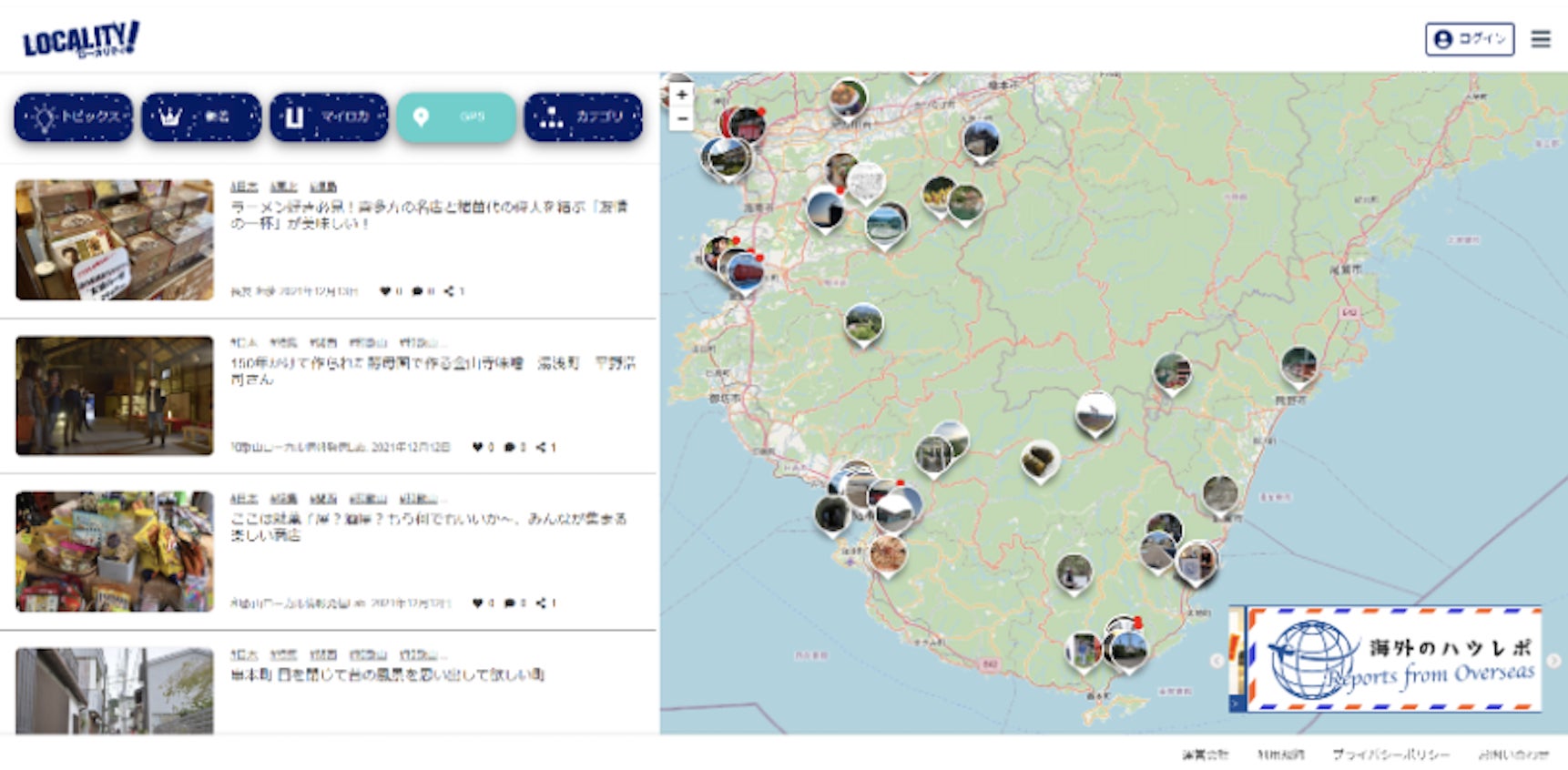Open the crown icon tab
1568x770 pixels.
(x=201, y=117)
